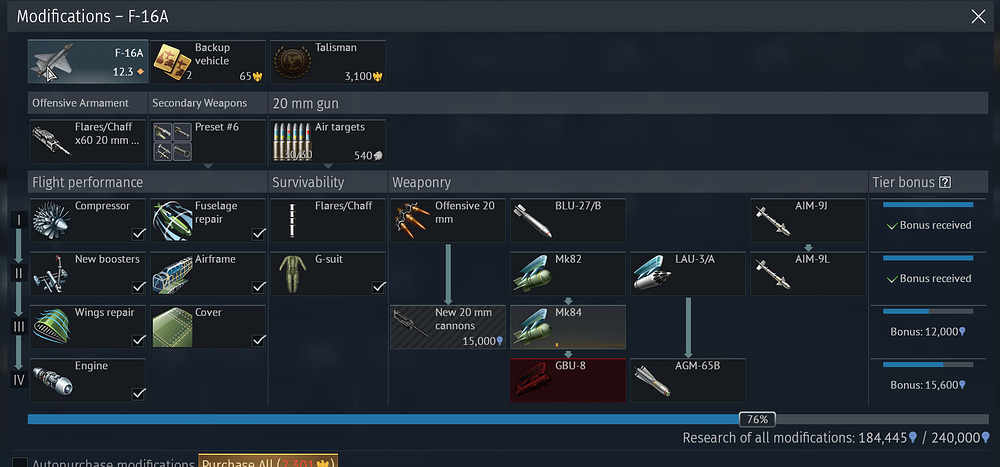Click the AIM-9J missile icon

pyautogui.click(x=772, y=220)
